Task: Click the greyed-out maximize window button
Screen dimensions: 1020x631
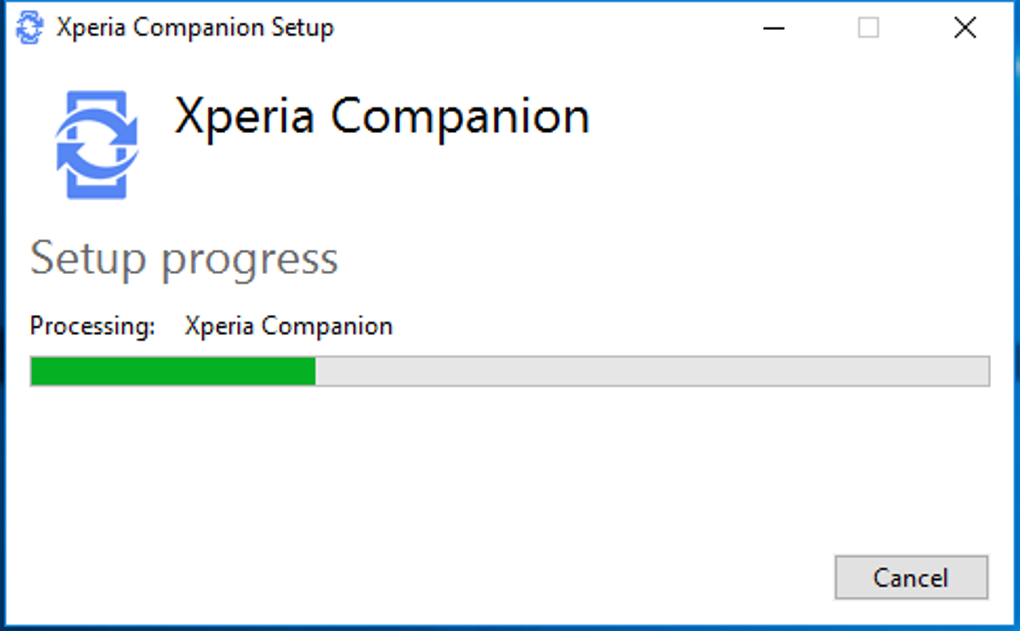Action: pos(868,28)
